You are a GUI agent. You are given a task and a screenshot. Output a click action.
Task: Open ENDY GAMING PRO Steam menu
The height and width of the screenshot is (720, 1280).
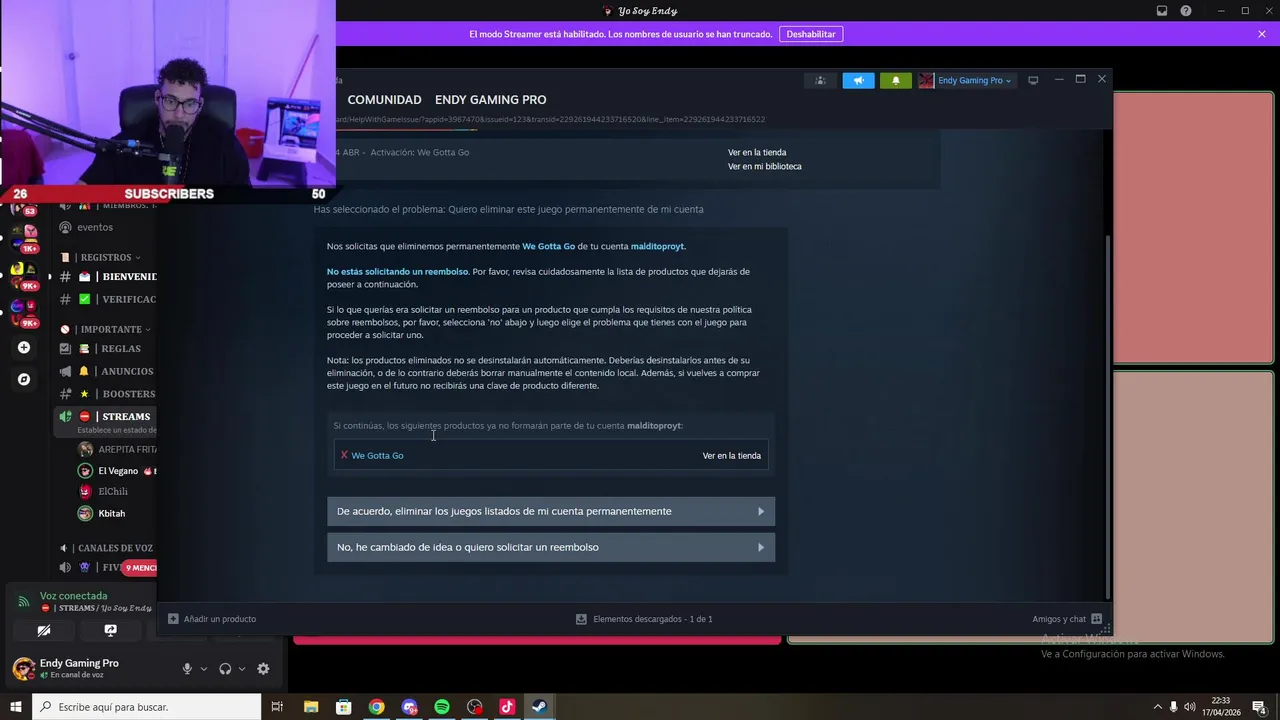click(490, 100)
